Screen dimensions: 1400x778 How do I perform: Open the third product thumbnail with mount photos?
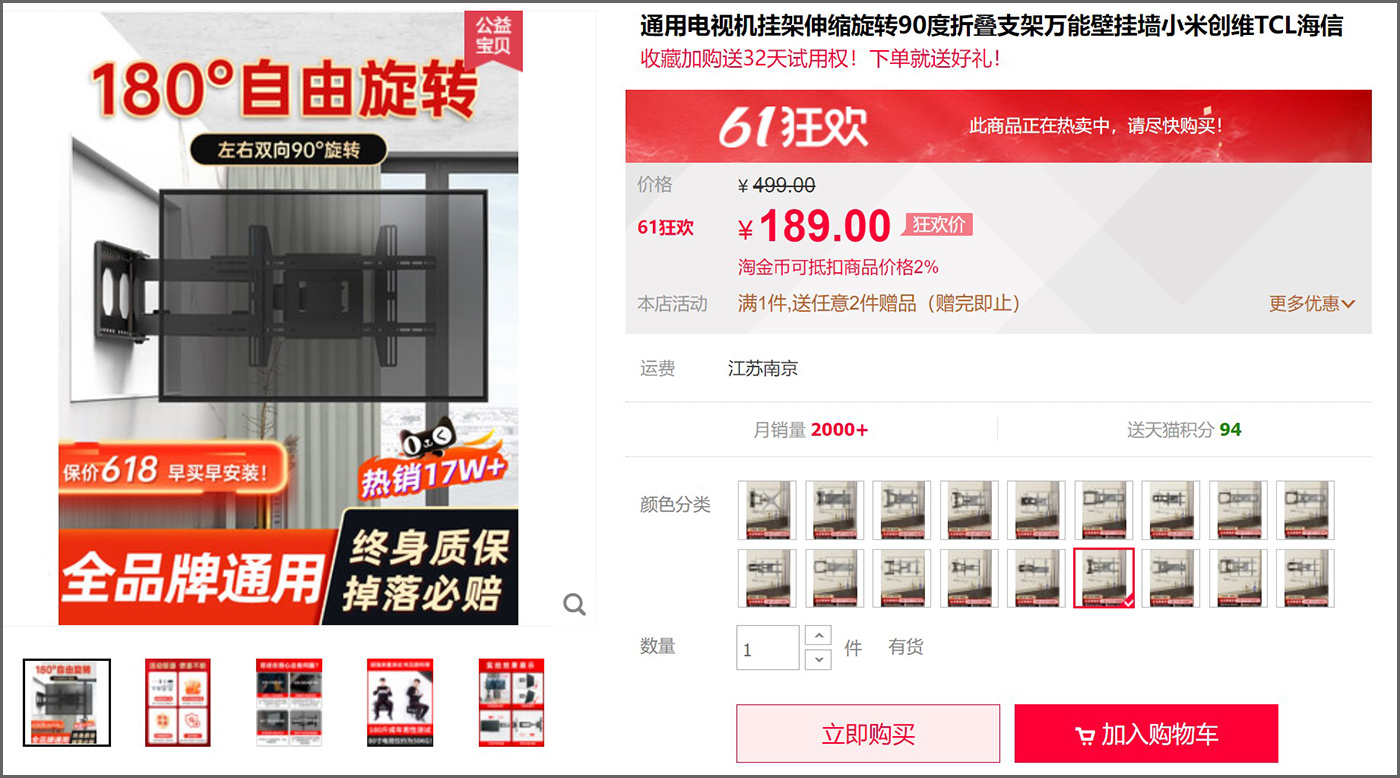point(289,702)
